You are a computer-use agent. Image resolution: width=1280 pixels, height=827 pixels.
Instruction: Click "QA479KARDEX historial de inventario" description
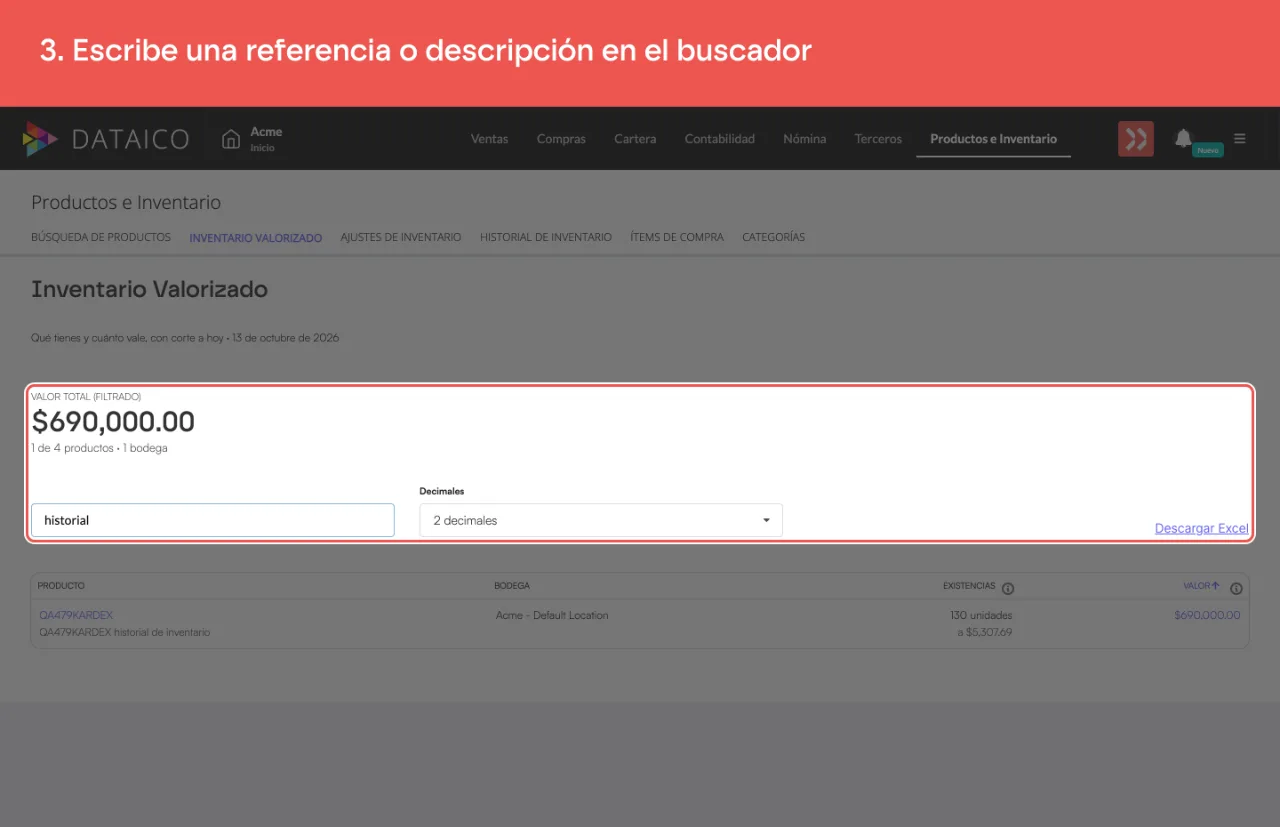(125, 632)
